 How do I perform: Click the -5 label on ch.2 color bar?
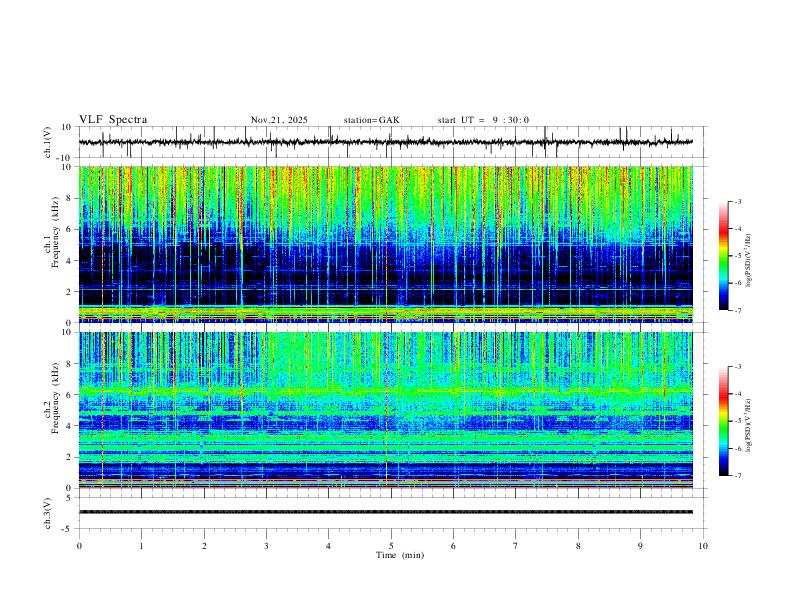coord(737,421)
